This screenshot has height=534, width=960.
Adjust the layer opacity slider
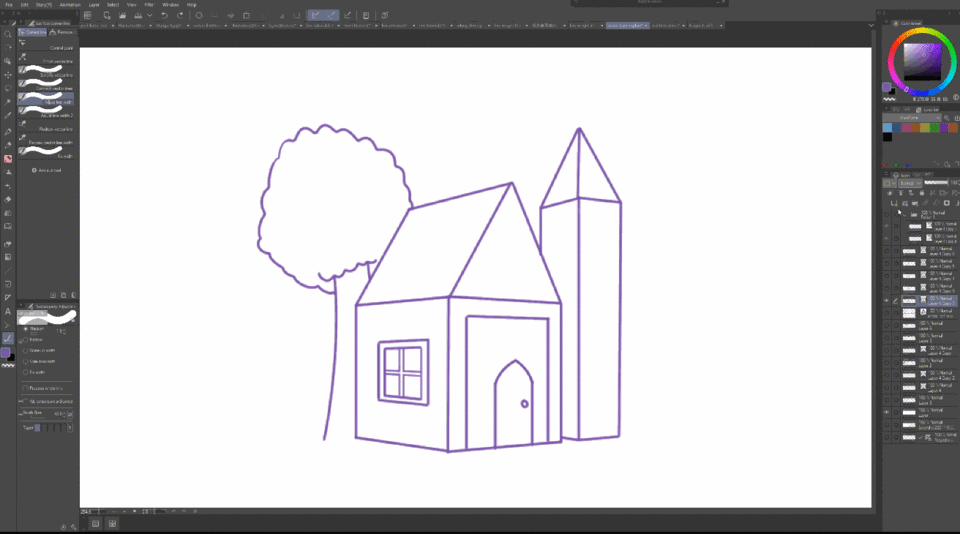tap(936, 182)
